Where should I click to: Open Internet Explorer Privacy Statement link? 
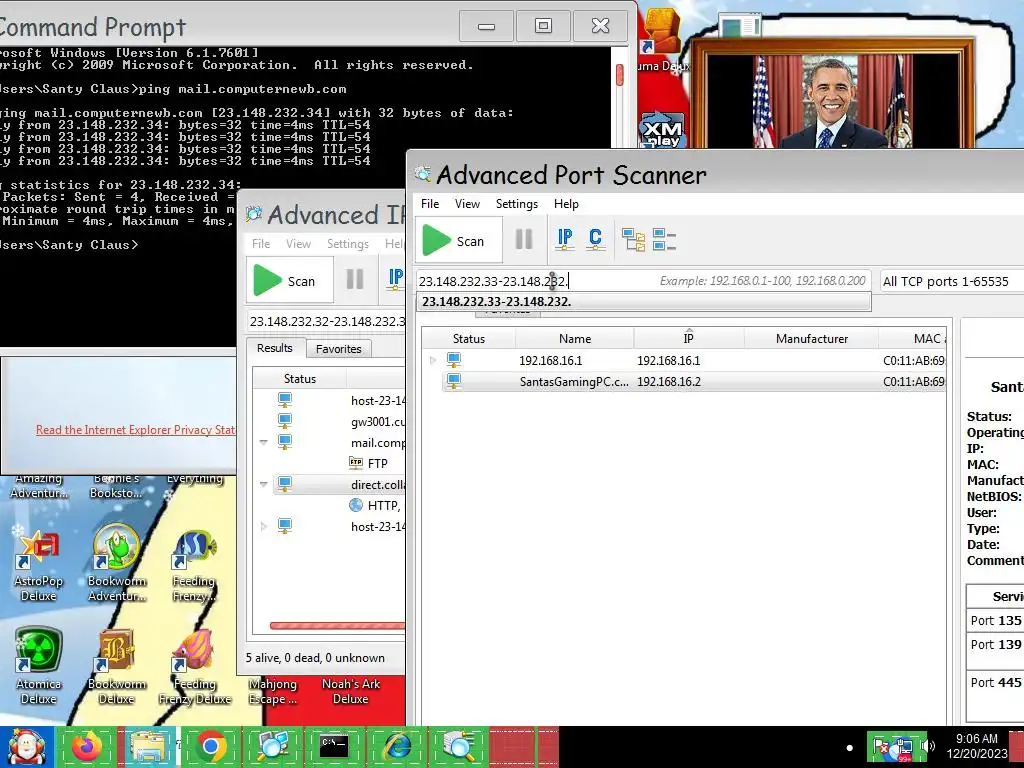point(135,430)
